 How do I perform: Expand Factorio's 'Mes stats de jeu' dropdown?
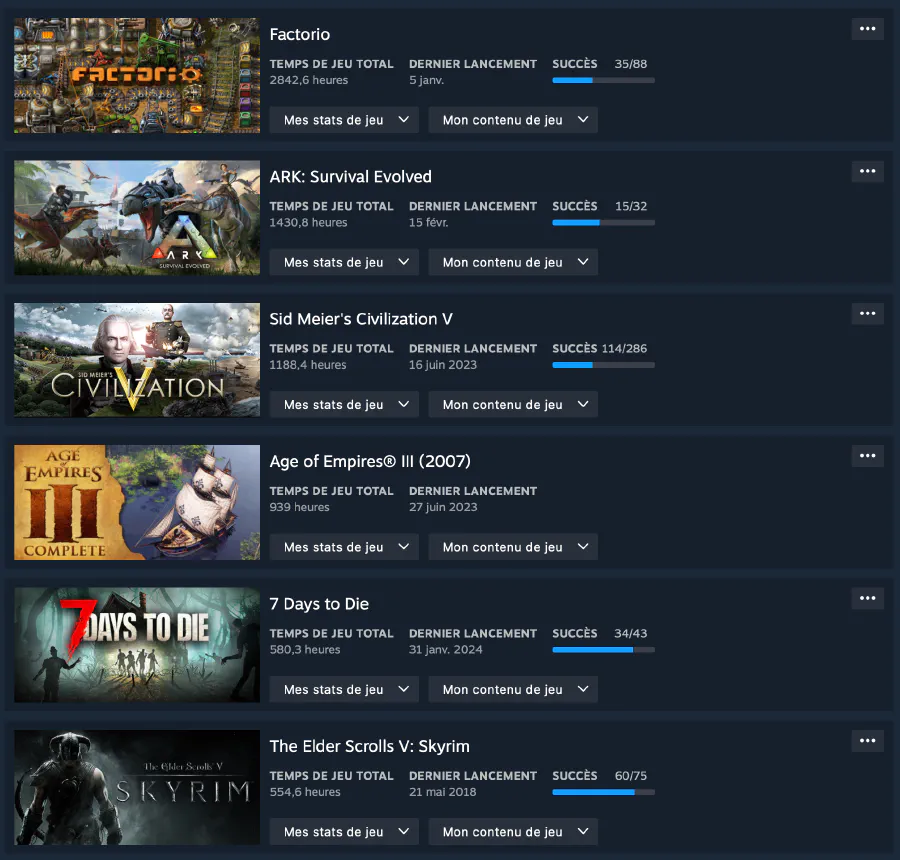[x=344, y=120]
